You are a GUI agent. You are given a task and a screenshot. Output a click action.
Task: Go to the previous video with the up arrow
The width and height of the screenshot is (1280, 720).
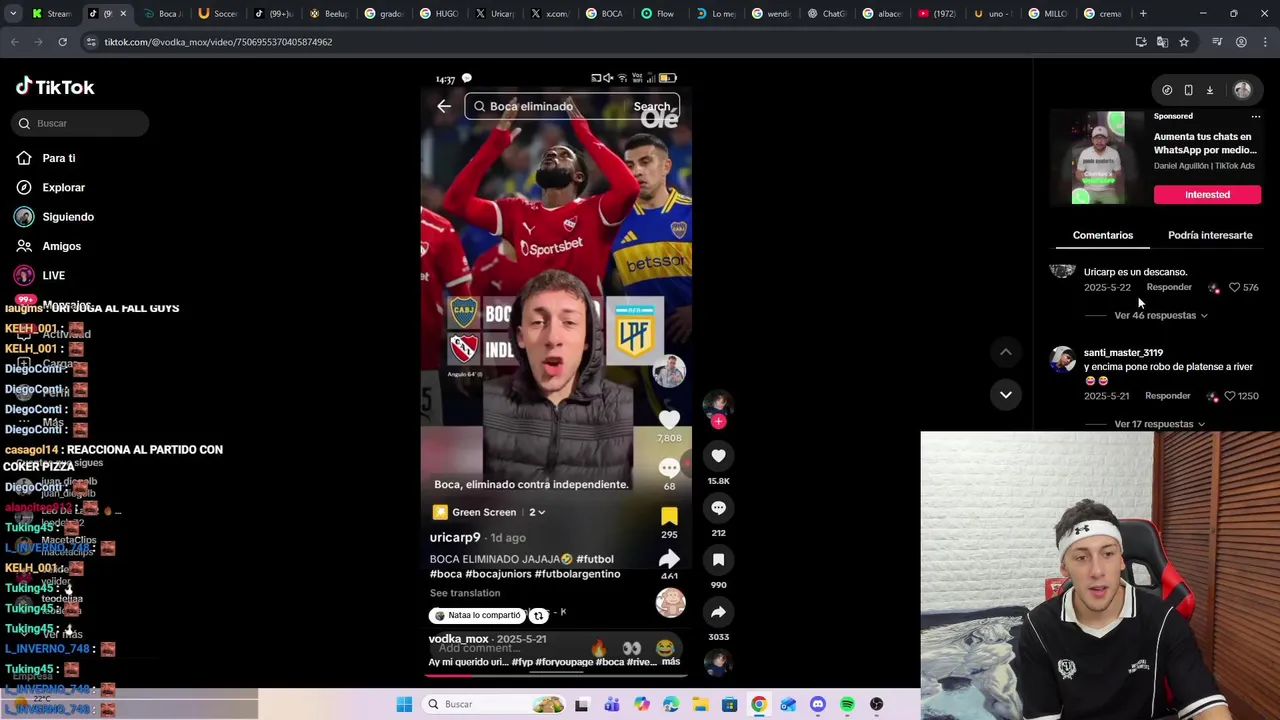[1006, 352]
